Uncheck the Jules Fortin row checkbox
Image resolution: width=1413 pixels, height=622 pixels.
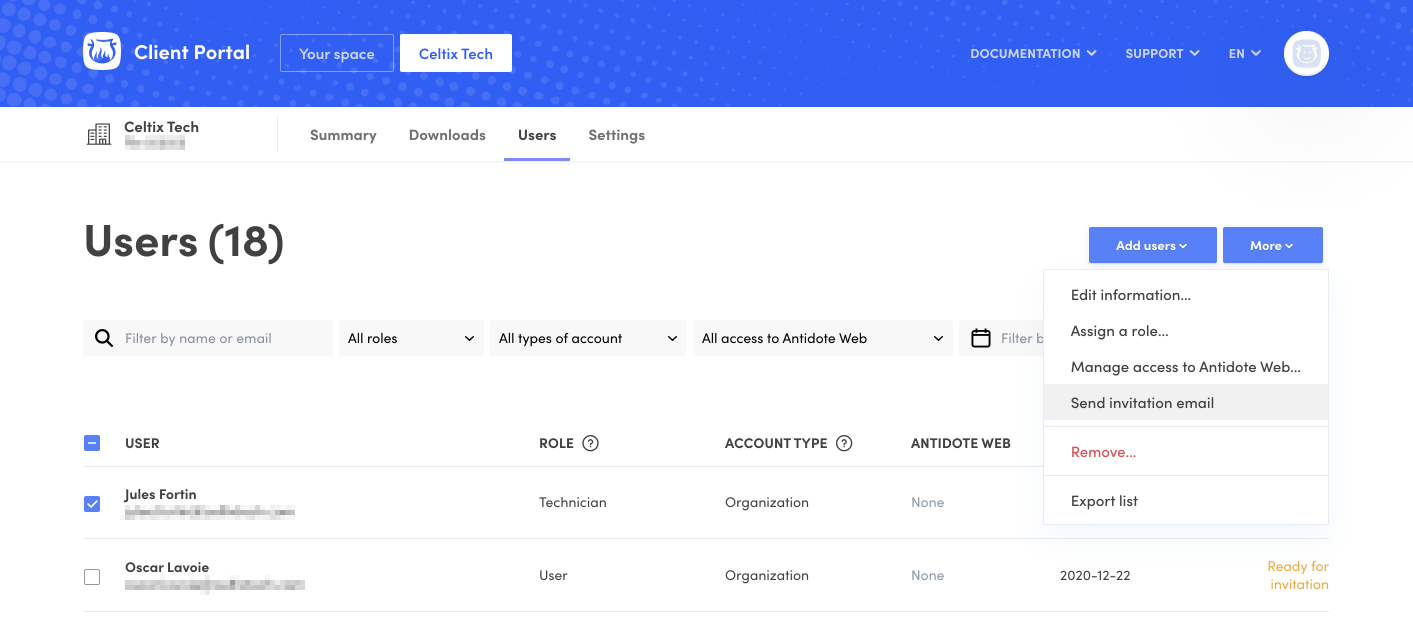coord(92,504)
